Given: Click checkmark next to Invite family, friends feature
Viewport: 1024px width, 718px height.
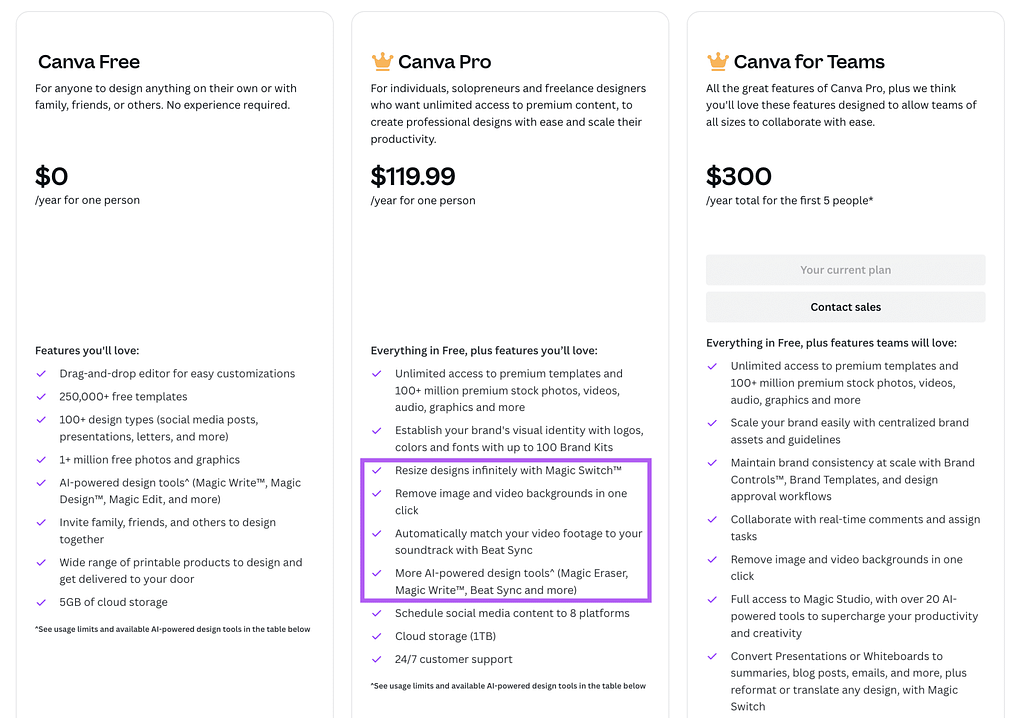Looking at the screenshot, I should point(41,523).
